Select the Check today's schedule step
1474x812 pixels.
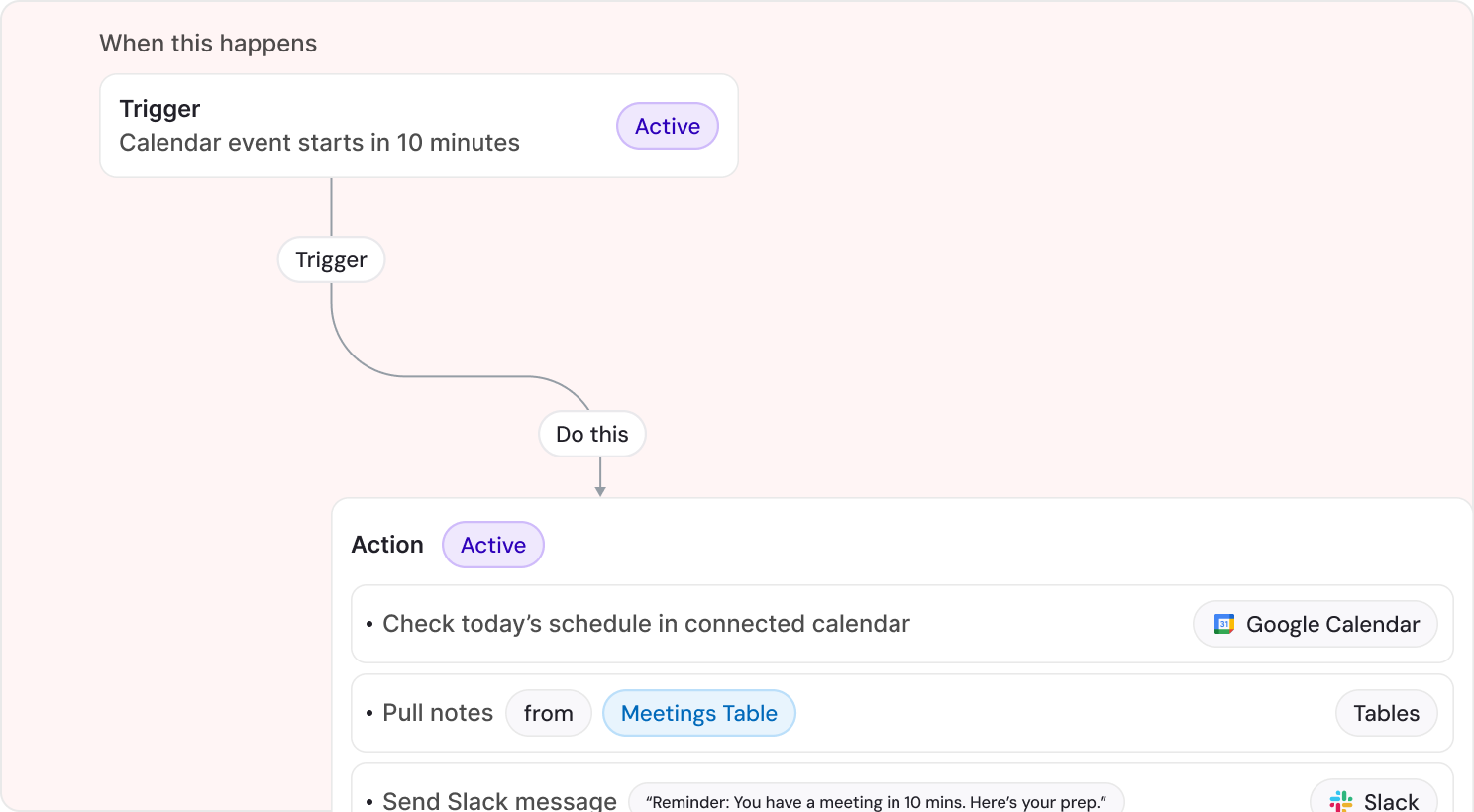[x=902, y=624]
